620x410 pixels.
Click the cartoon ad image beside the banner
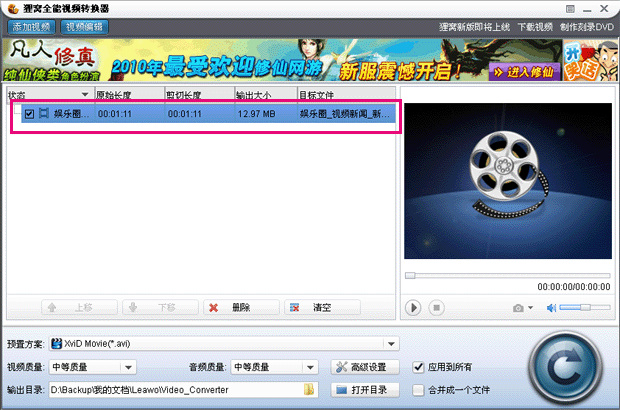pos(590,60)
